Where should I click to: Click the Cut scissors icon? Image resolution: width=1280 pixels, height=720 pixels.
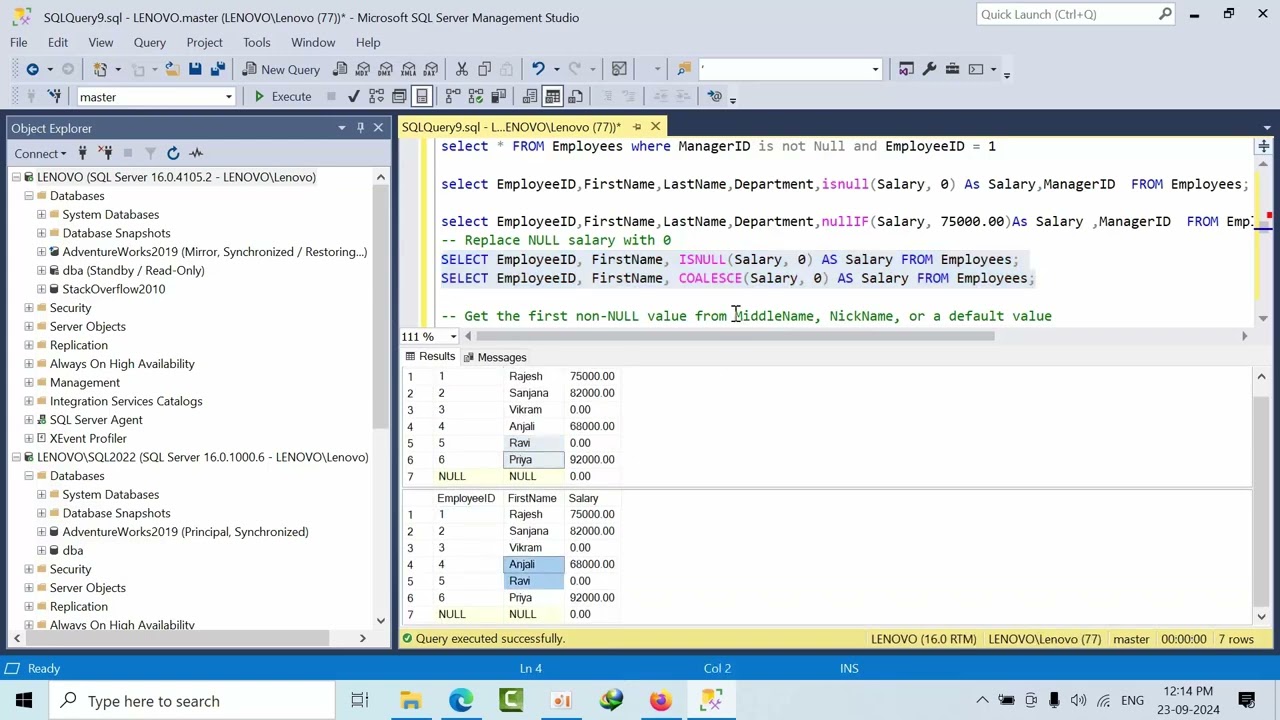point(461,69)
